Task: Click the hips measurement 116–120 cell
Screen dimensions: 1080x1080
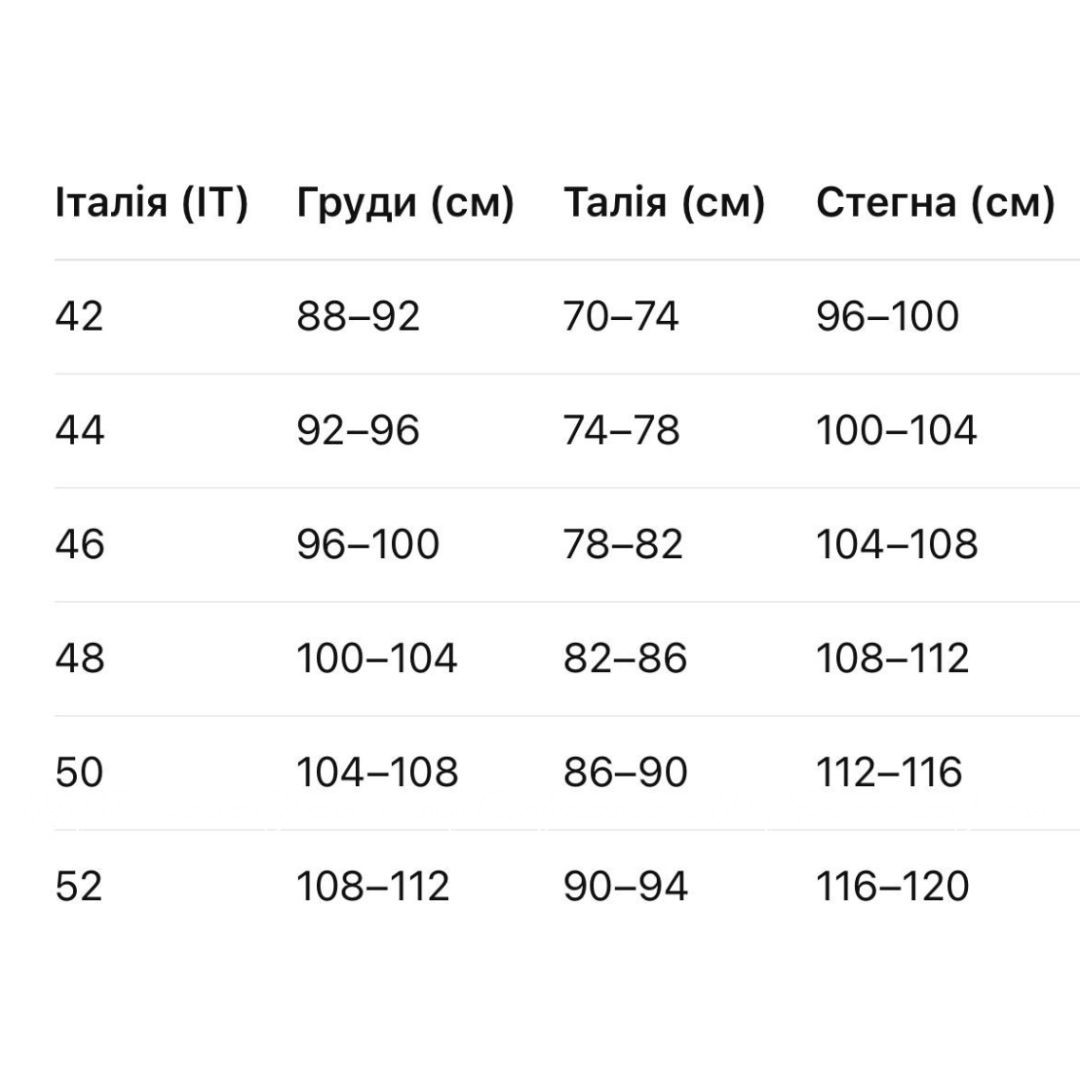Action: tap(892, 887)
